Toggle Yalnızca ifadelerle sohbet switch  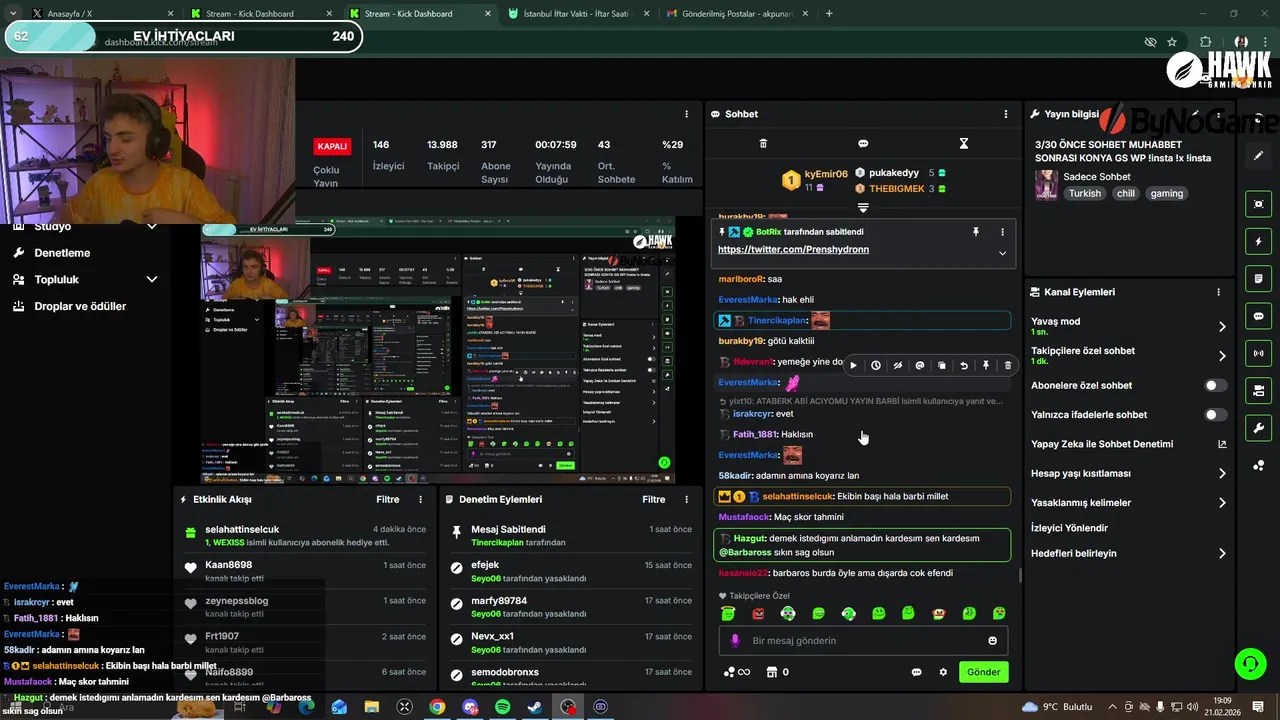1216,414
